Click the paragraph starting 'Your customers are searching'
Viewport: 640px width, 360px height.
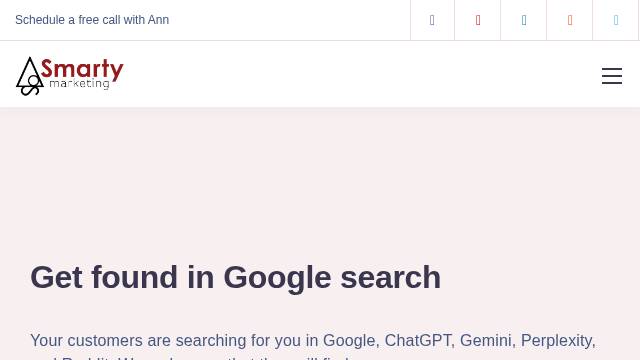point(313,346)
